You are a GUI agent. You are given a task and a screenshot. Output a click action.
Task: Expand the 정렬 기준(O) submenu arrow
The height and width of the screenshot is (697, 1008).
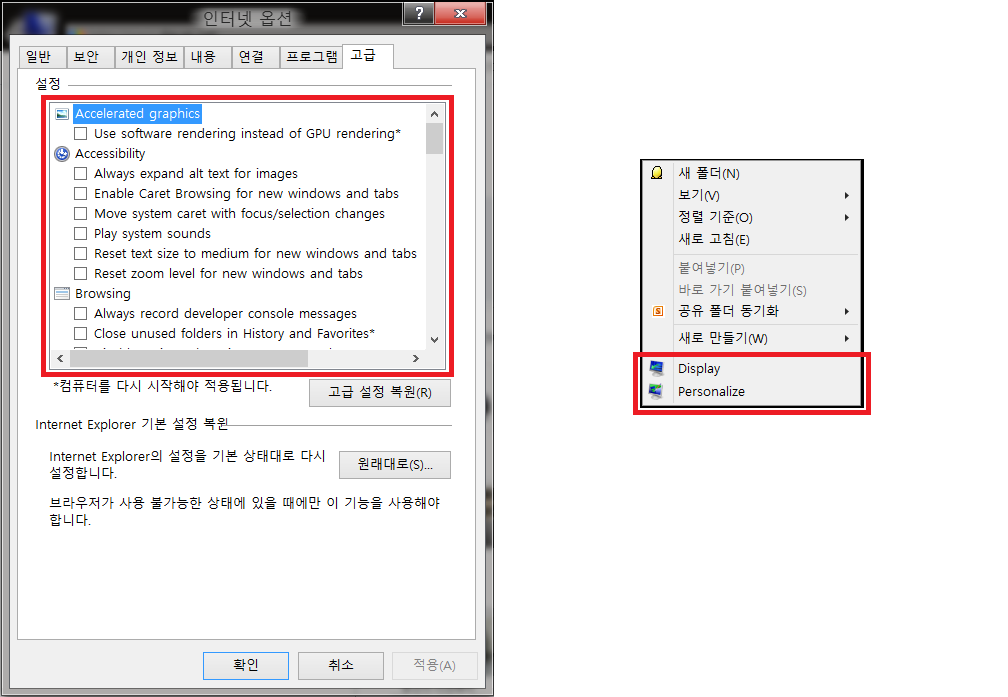coord(847,217)
